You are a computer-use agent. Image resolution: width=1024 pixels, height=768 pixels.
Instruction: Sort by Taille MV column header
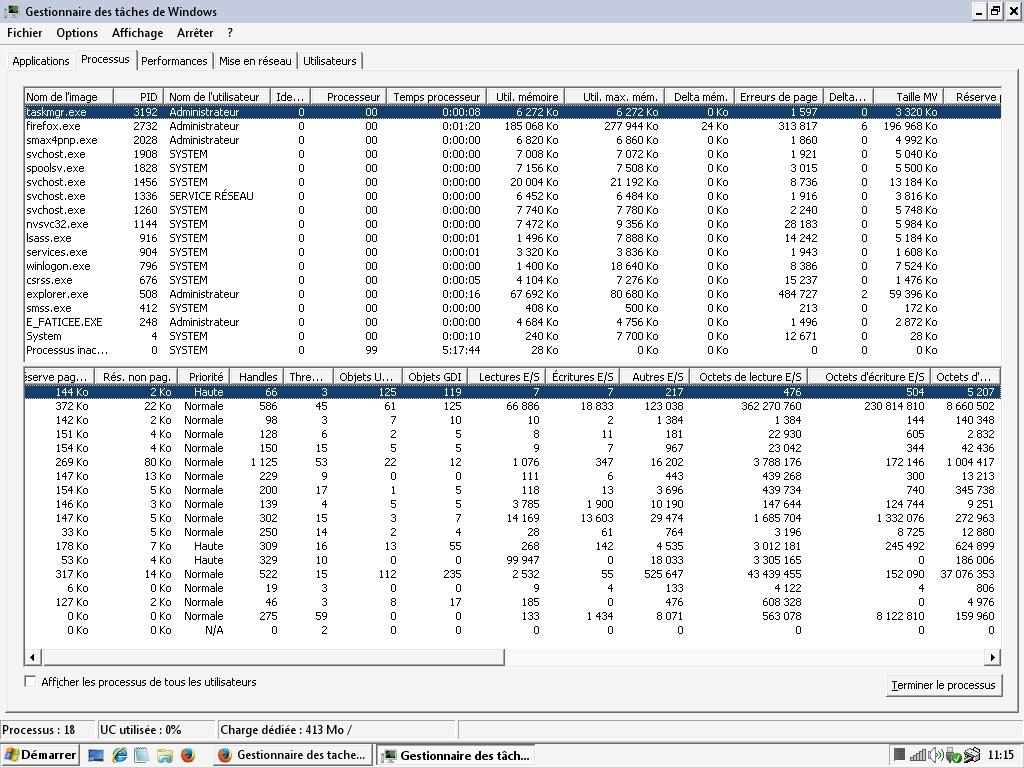click(908, 97)
